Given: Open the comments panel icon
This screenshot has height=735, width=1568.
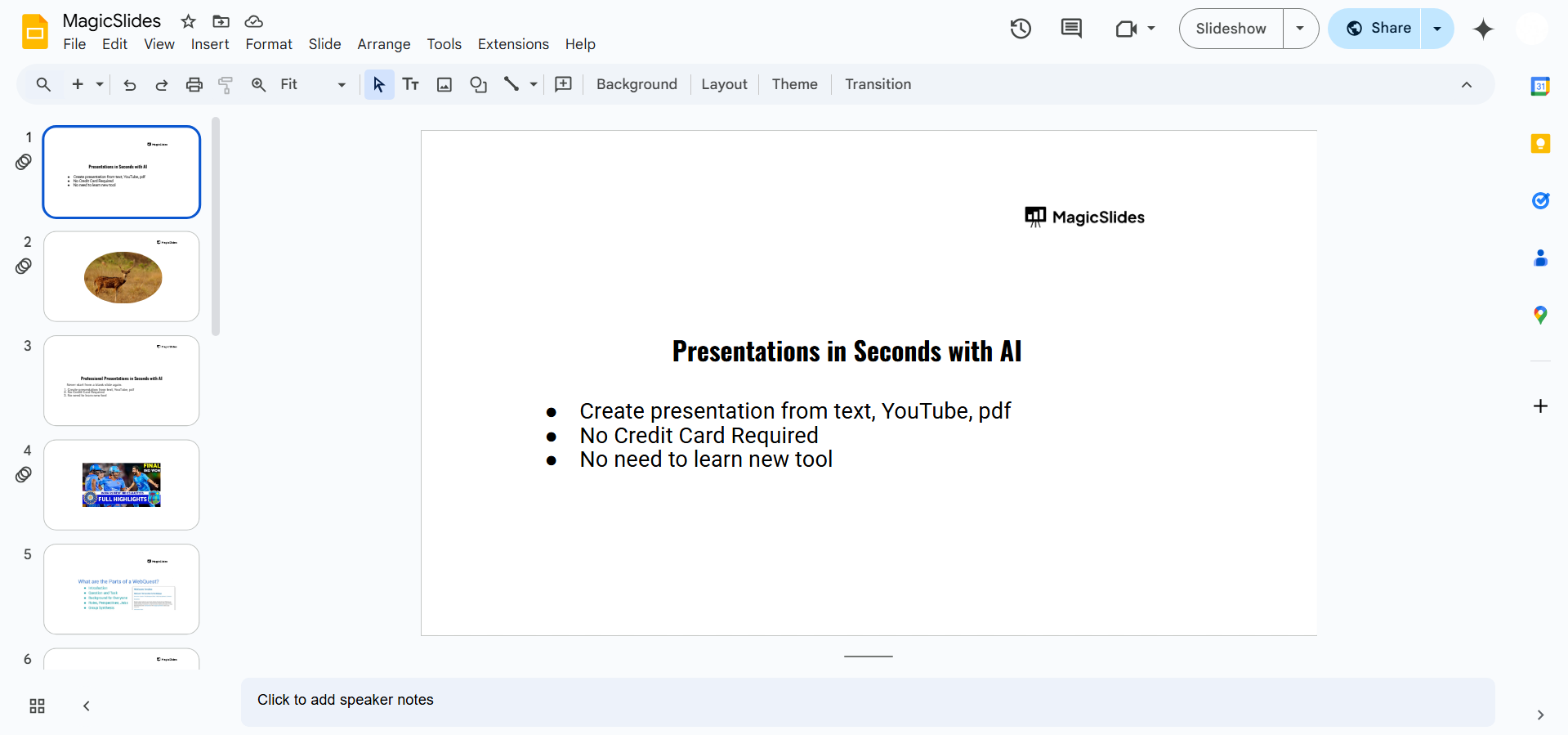Looking at the screenshot, I should tap(1070, 29).
